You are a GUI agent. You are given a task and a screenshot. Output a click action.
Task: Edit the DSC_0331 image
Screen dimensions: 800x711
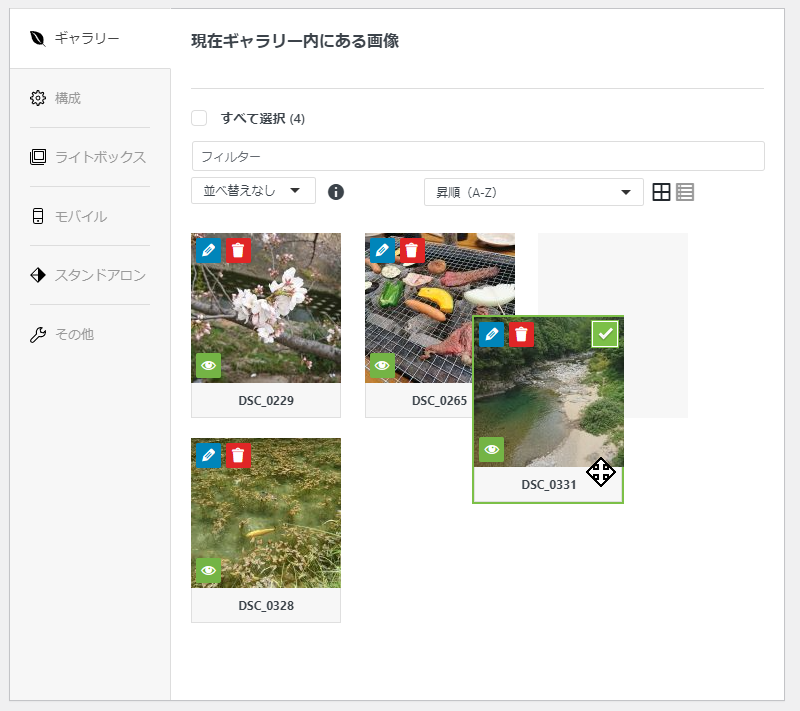point(492,335)
